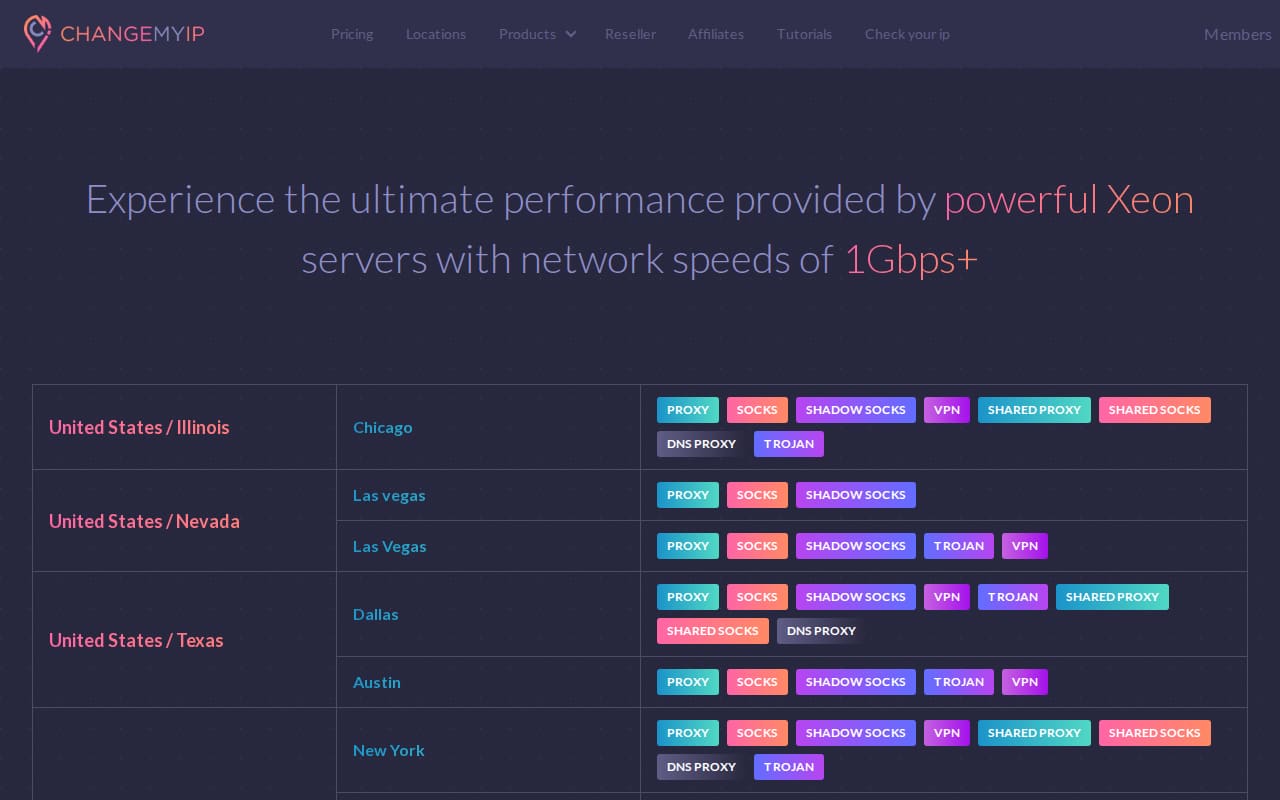This screenshot has width=1280, height=800.
Task: Click the CHANGEMYIP brand name text
Action: [x=132, y=34]
